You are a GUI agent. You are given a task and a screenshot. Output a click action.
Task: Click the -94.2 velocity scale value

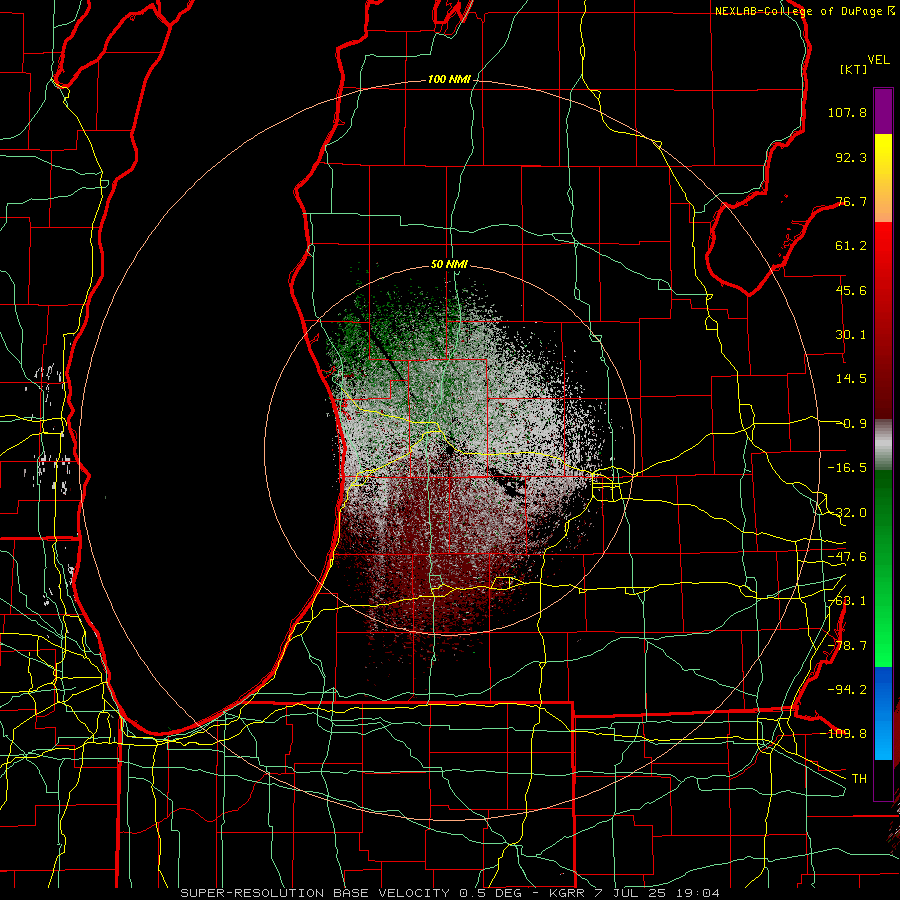[x=847, y=690]
